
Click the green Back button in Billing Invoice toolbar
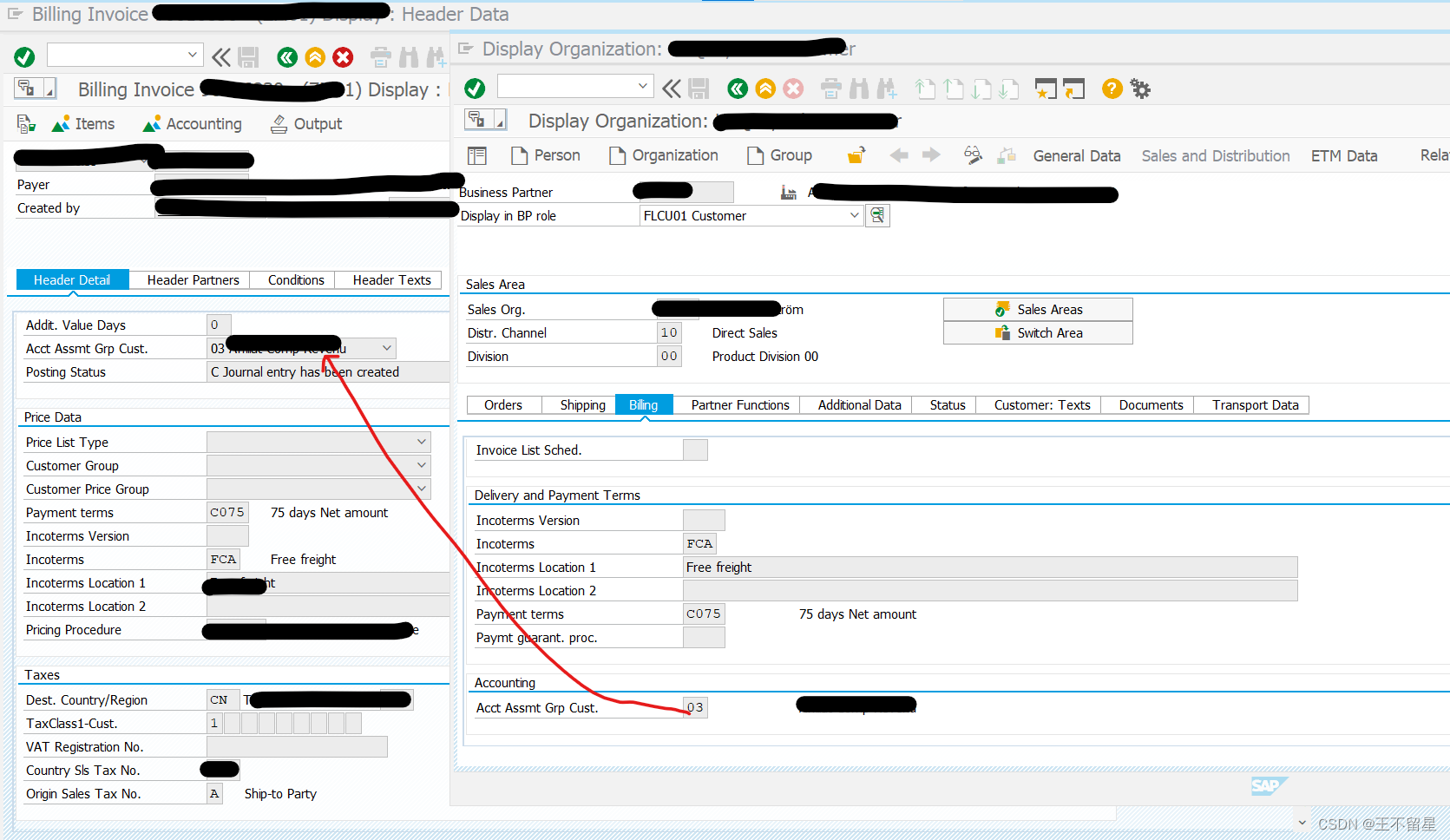(x=287, y=57)
